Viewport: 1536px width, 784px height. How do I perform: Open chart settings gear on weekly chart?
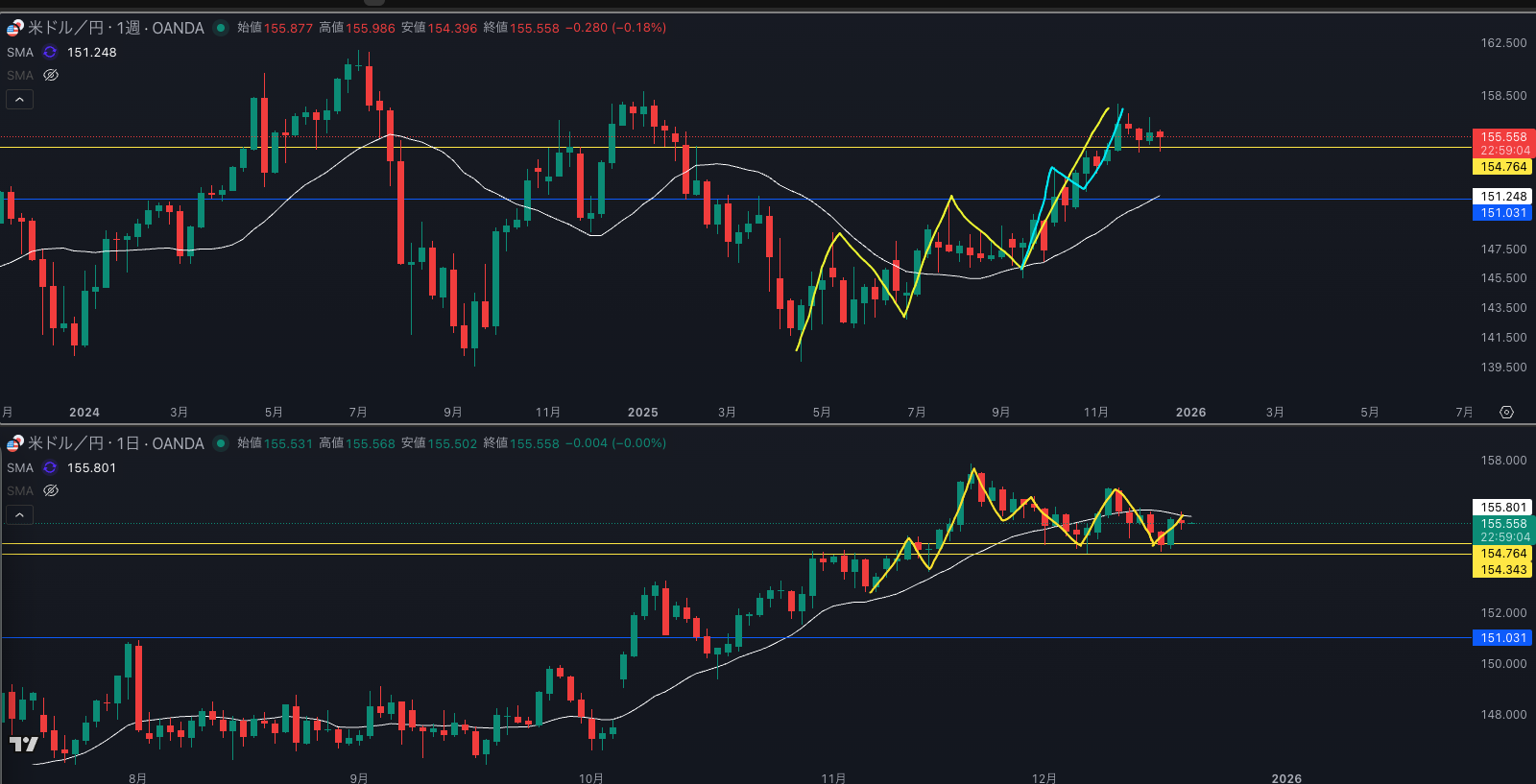(1506, 412)
